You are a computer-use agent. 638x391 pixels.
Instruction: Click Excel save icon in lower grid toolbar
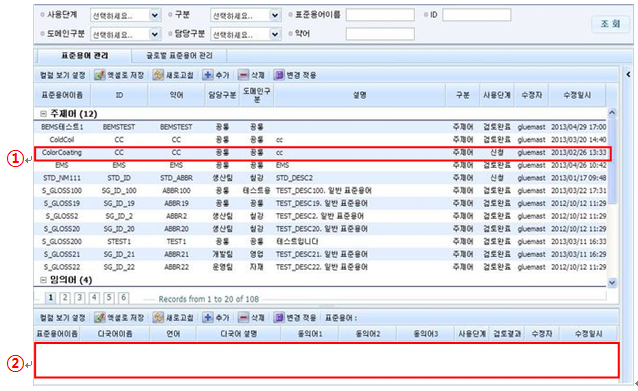(x=100, y=317)
